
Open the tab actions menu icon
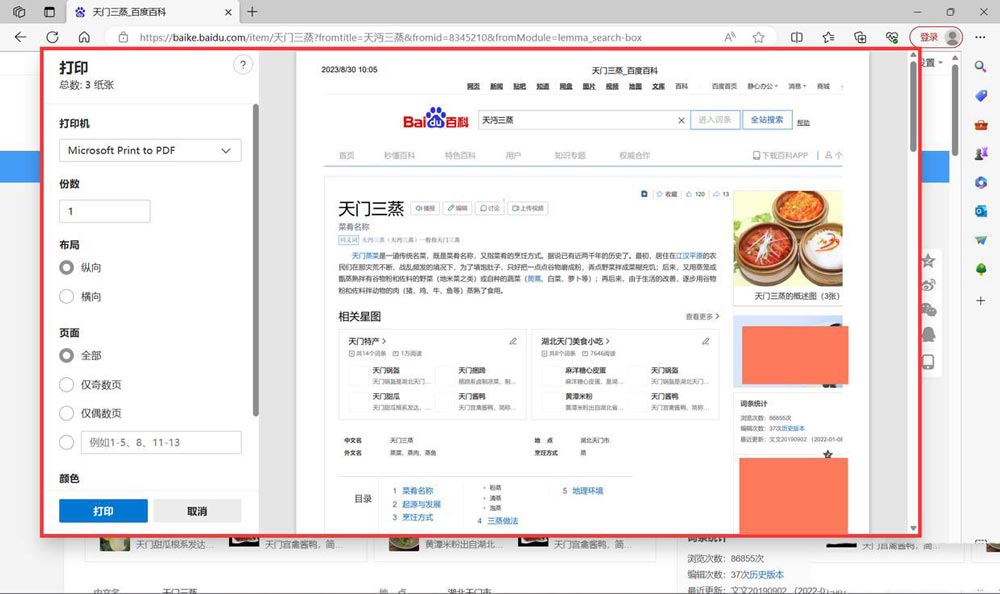[49, 11]
